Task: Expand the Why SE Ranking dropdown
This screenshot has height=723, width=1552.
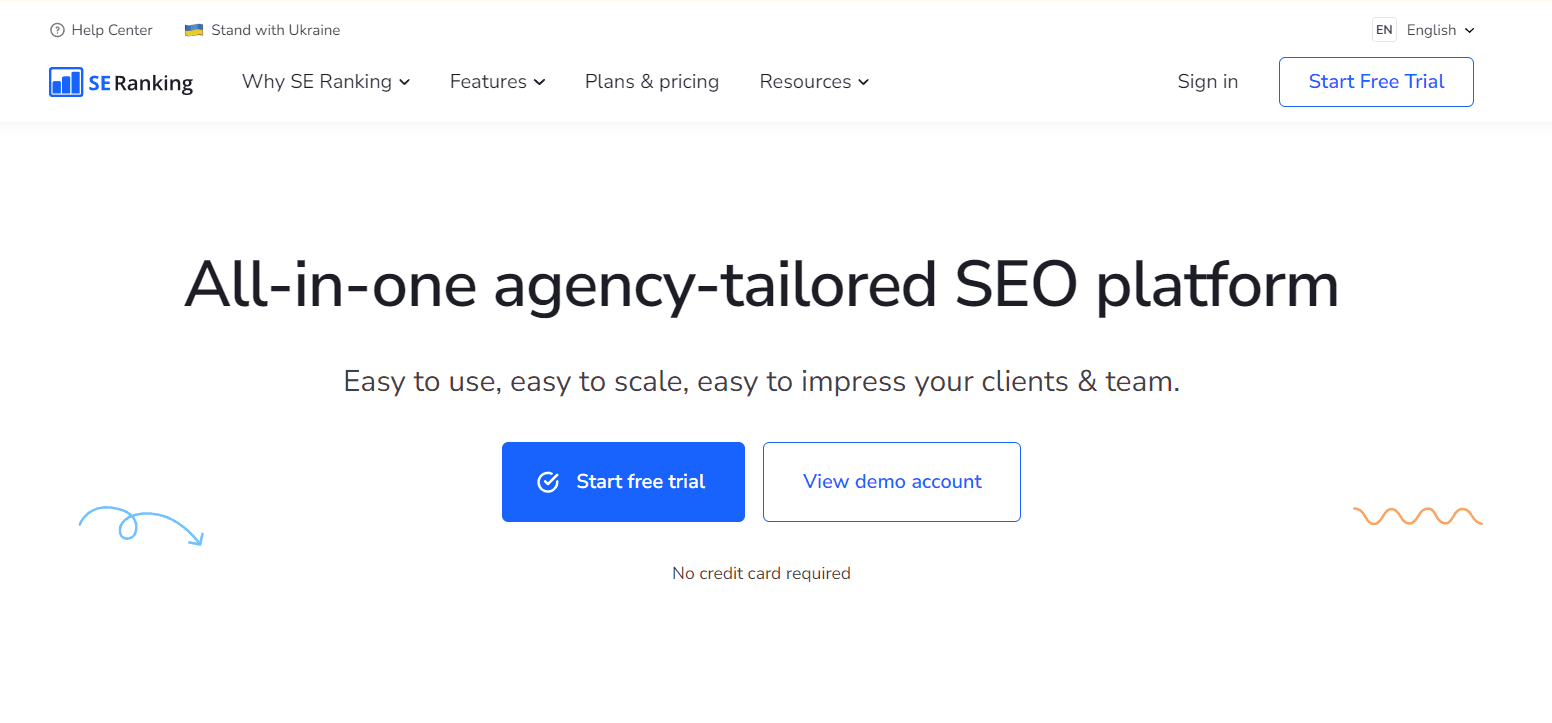Action: (x=325, y=81)
